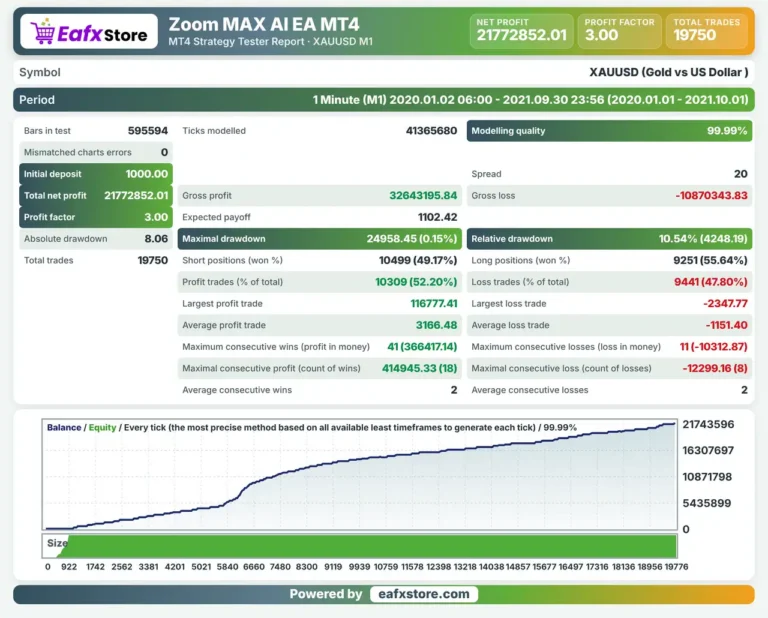The width and height of the screenshot is (768, 618).
Task: Click chart x-axis tick 5021
Action: [x=201, y=567]
